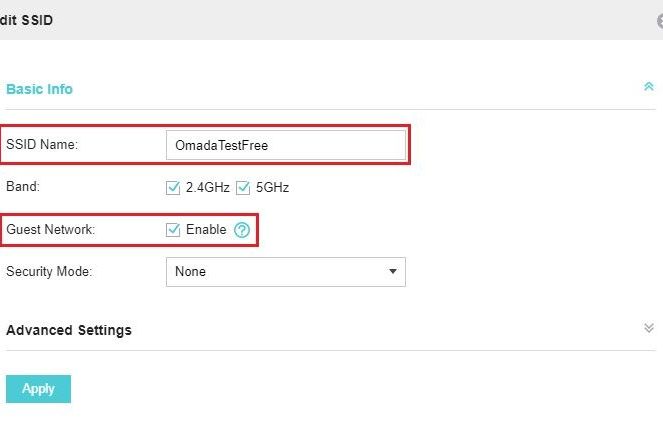Apply the SSID settings
The height and width of the screenshot is (442, 663).
38,389
